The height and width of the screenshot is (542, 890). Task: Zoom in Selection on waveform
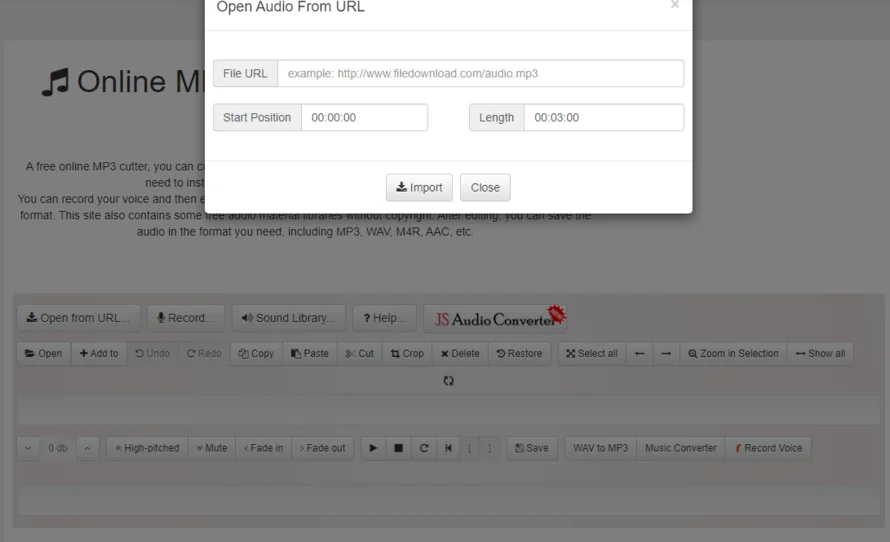coord(733,354)
